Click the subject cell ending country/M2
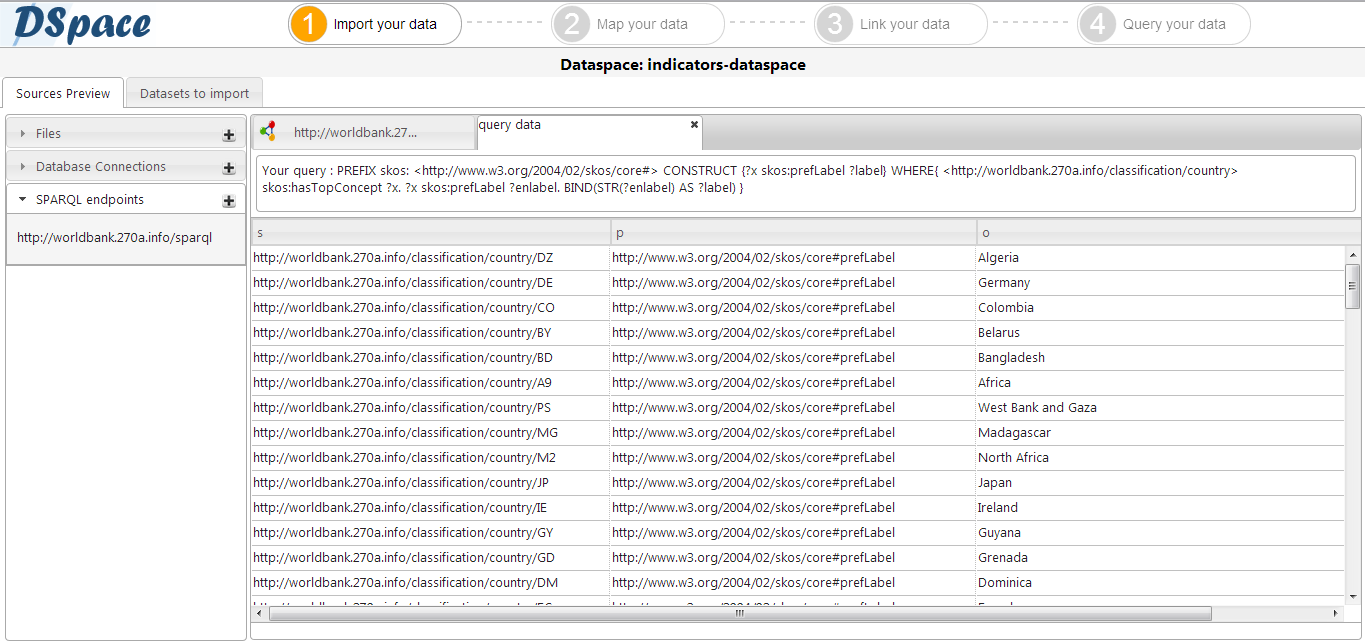Image resolution: width=1365 pixels, height=641 pixels. click(430, 458)
